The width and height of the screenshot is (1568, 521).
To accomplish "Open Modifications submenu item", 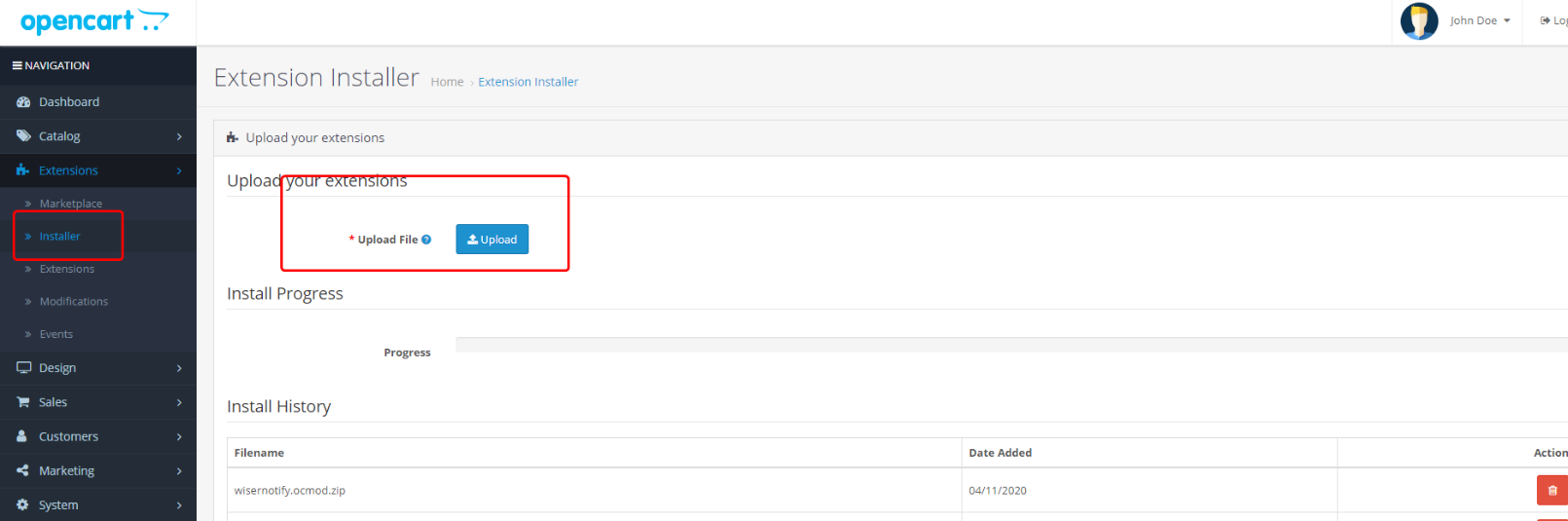I will [x=98, y=301].
